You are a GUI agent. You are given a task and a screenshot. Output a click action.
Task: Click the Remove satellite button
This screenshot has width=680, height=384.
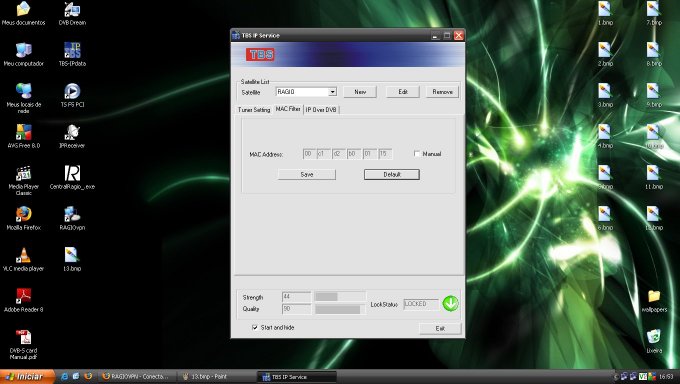coord(442,92)
